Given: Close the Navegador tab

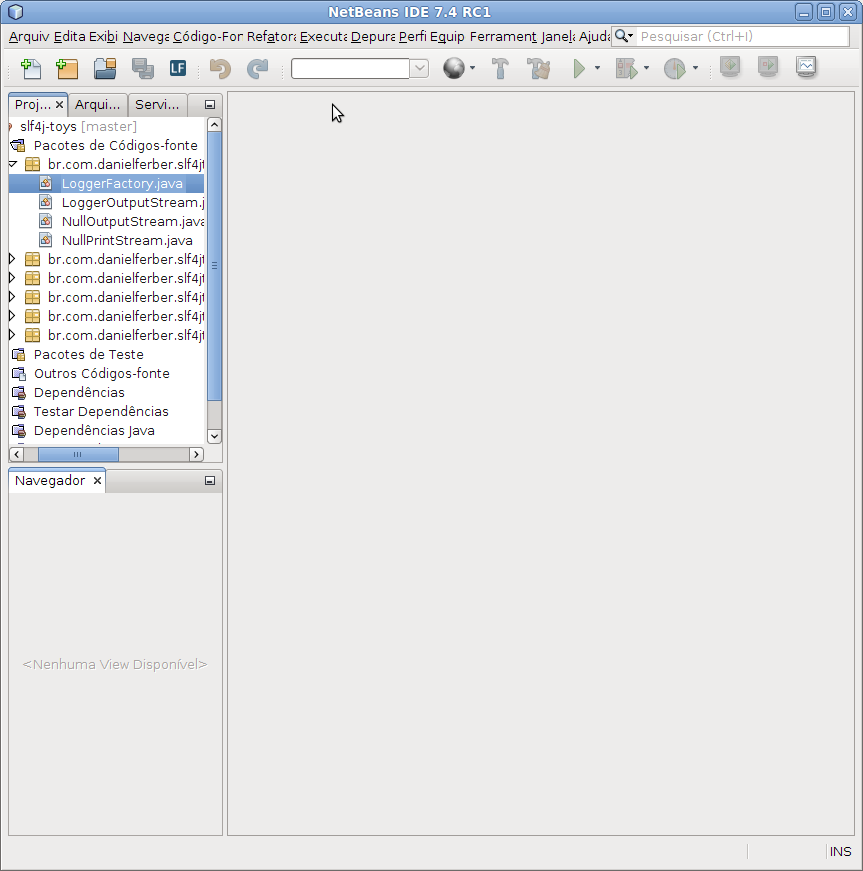Looking at the screenshot, I should coord(97,480).
